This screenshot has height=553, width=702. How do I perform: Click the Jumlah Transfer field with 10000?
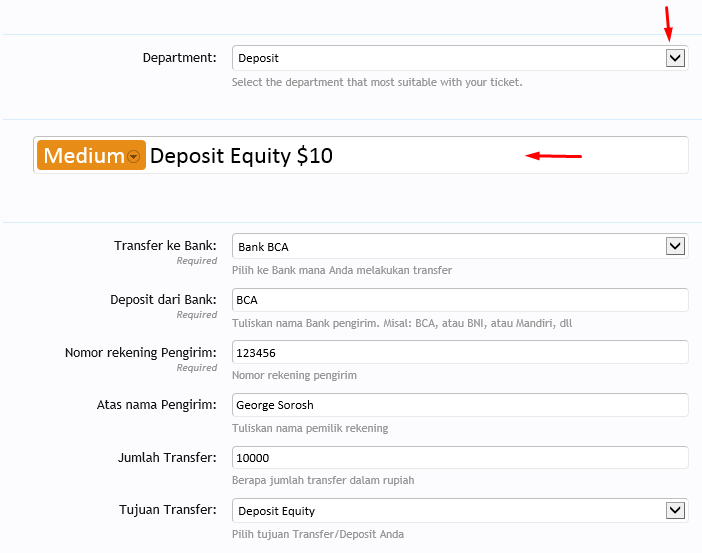pos(460,457)
